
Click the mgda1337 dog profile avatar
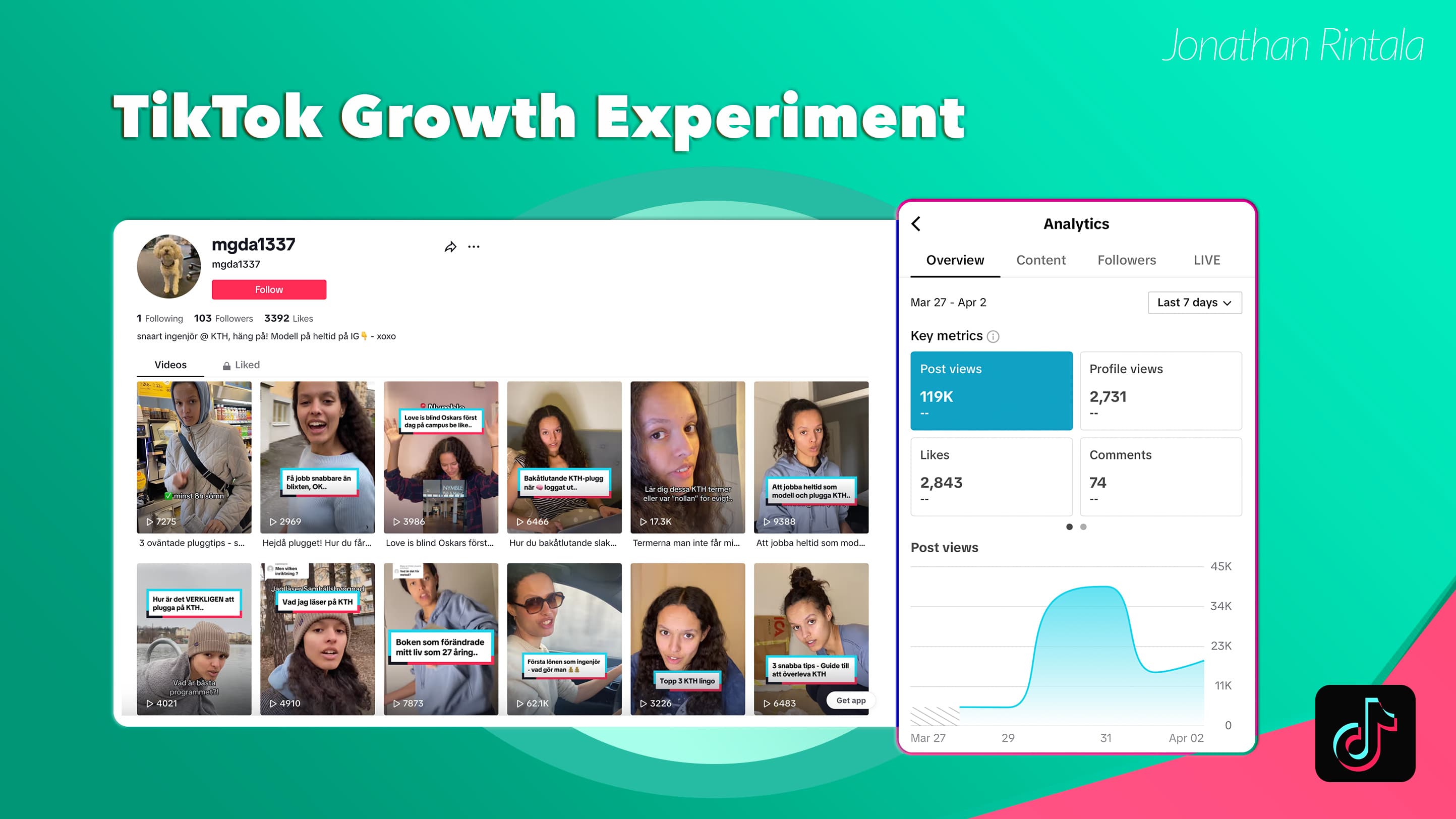tap(168, 267)
